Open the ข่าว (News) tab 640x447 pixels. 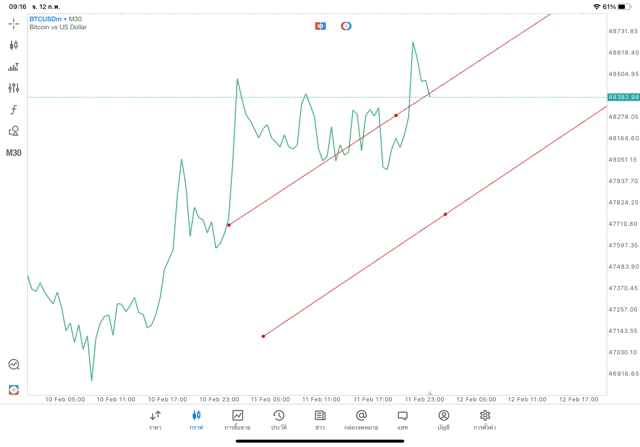coord(320,419)
